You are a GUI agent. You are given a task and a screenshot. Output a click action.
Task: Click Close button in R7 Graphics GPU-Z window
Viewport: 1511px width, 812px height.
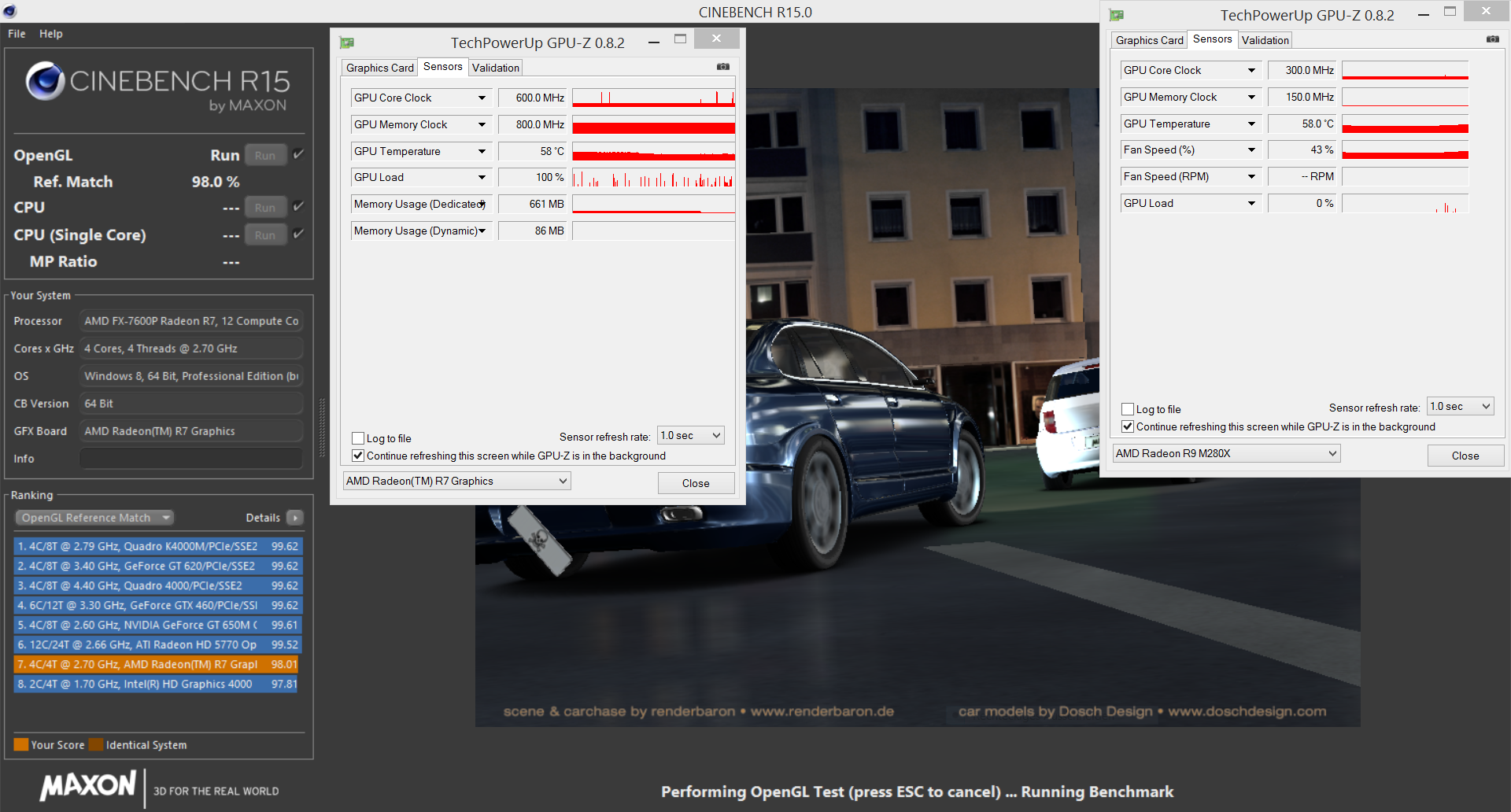coord(696,483)
